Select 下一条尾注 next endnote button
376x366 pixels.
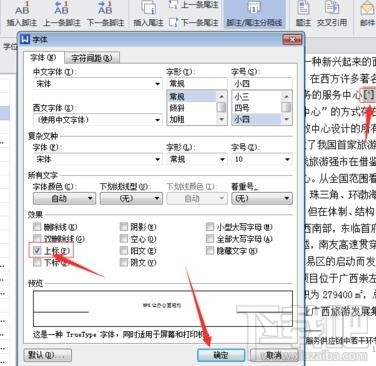click(x=194, y=22)
